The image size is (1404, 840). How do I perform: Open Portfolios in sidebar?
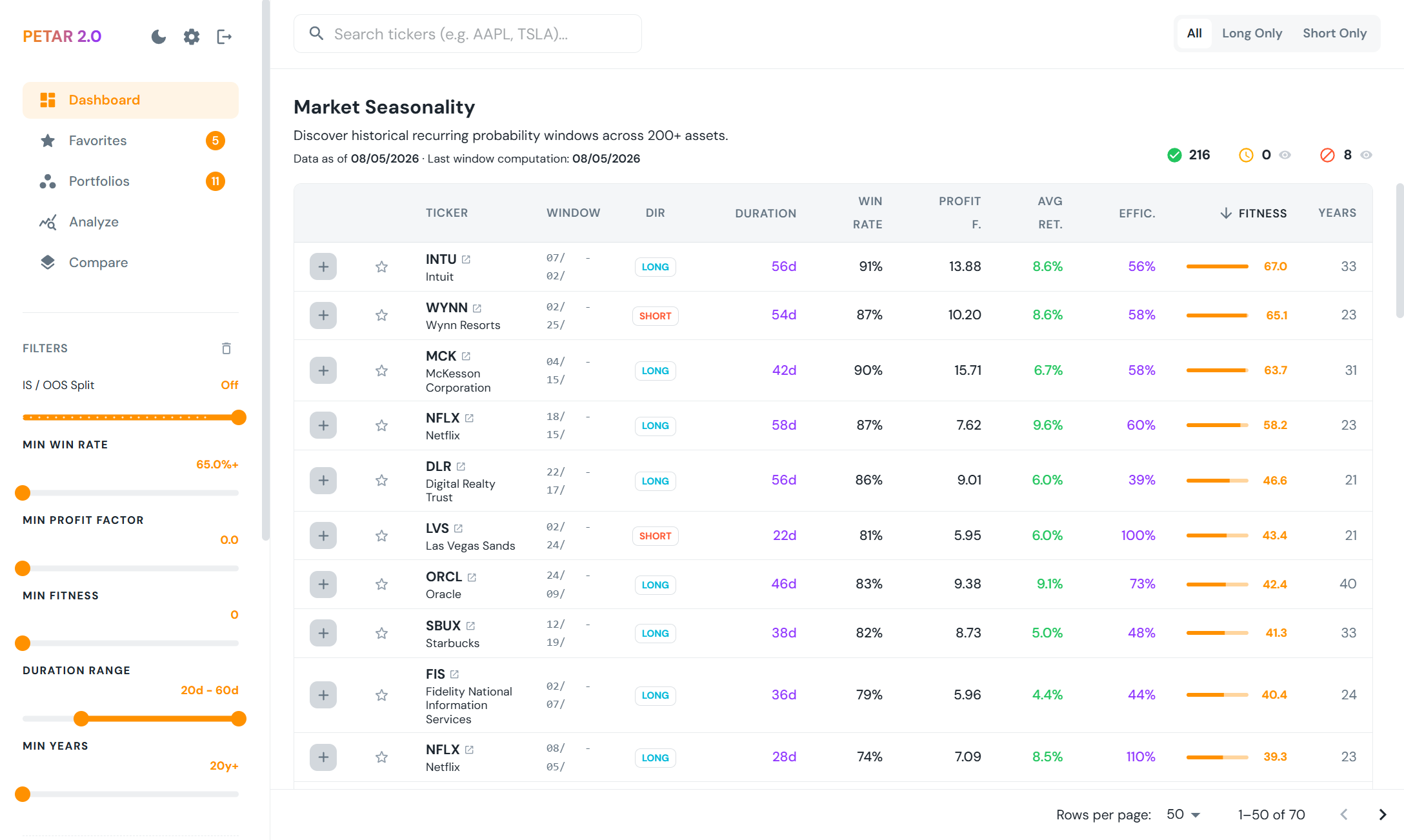click(130, 181)
